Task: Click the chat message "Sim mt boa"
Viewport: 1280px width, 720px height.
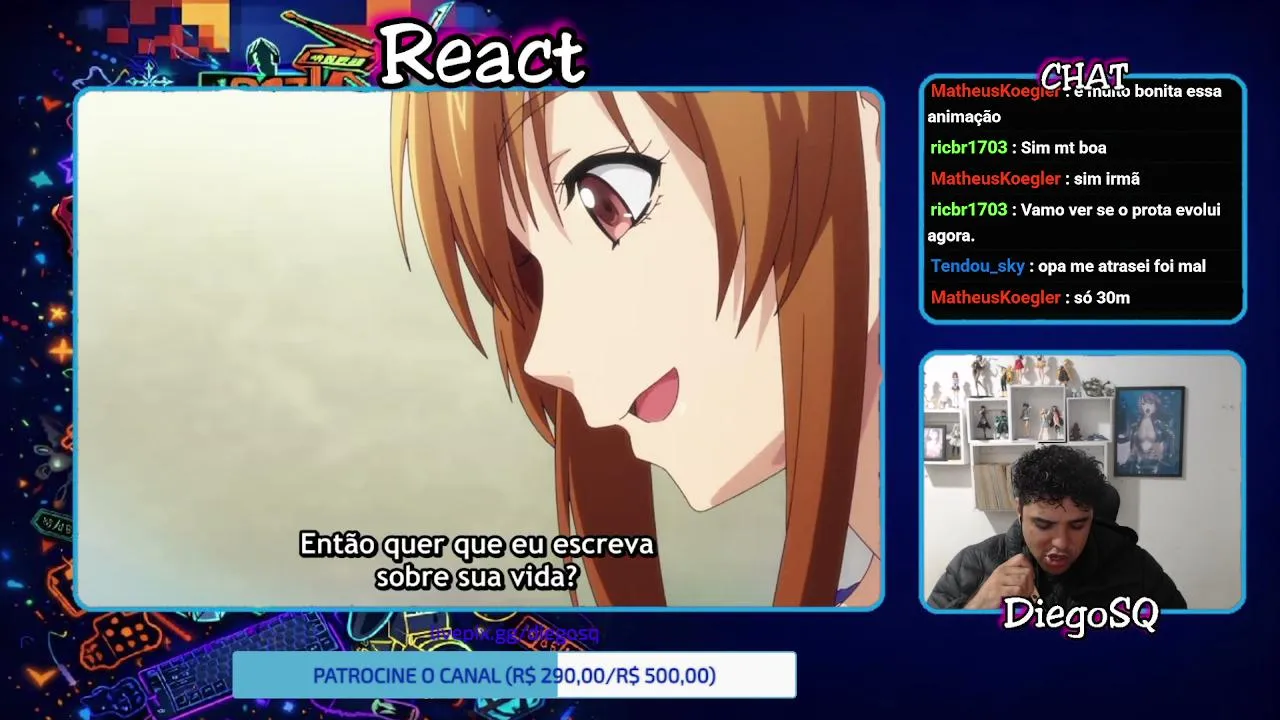Action: click(x=1063, y=148)
